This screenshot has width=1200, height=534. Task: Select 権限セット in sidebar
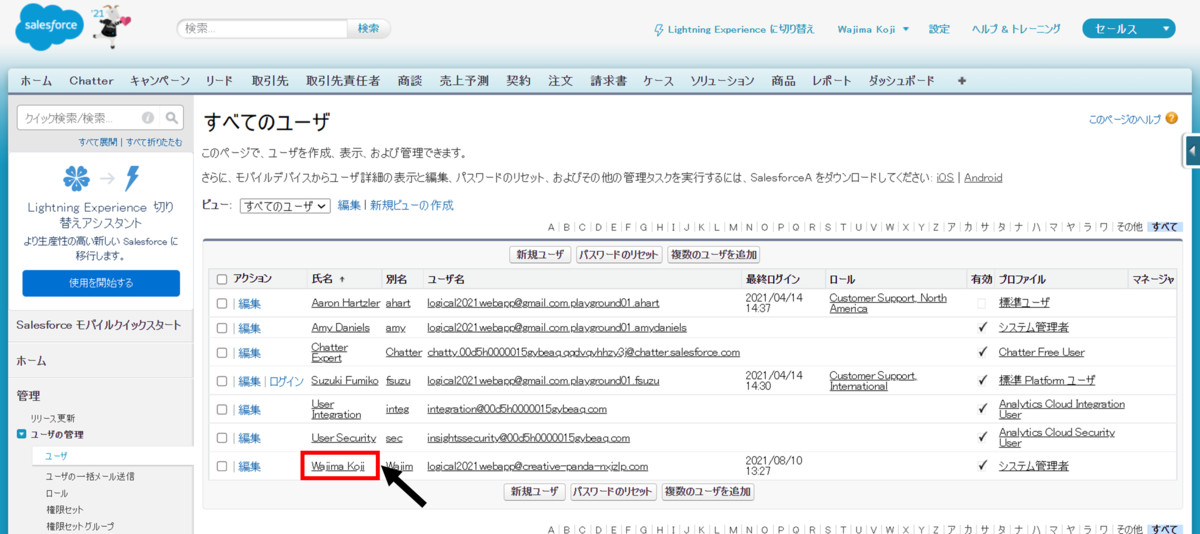pos(65,510)
